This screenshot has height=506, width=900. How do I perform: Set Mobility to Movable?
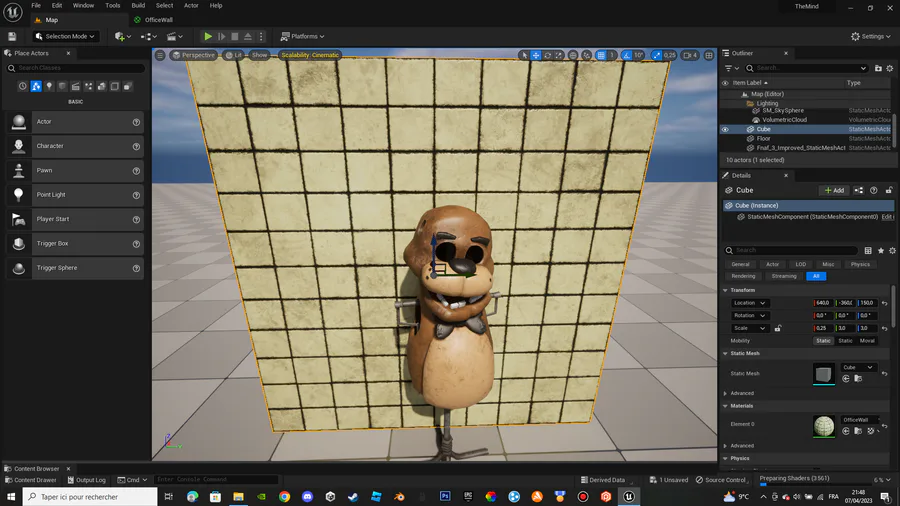[x=867, y=341]
